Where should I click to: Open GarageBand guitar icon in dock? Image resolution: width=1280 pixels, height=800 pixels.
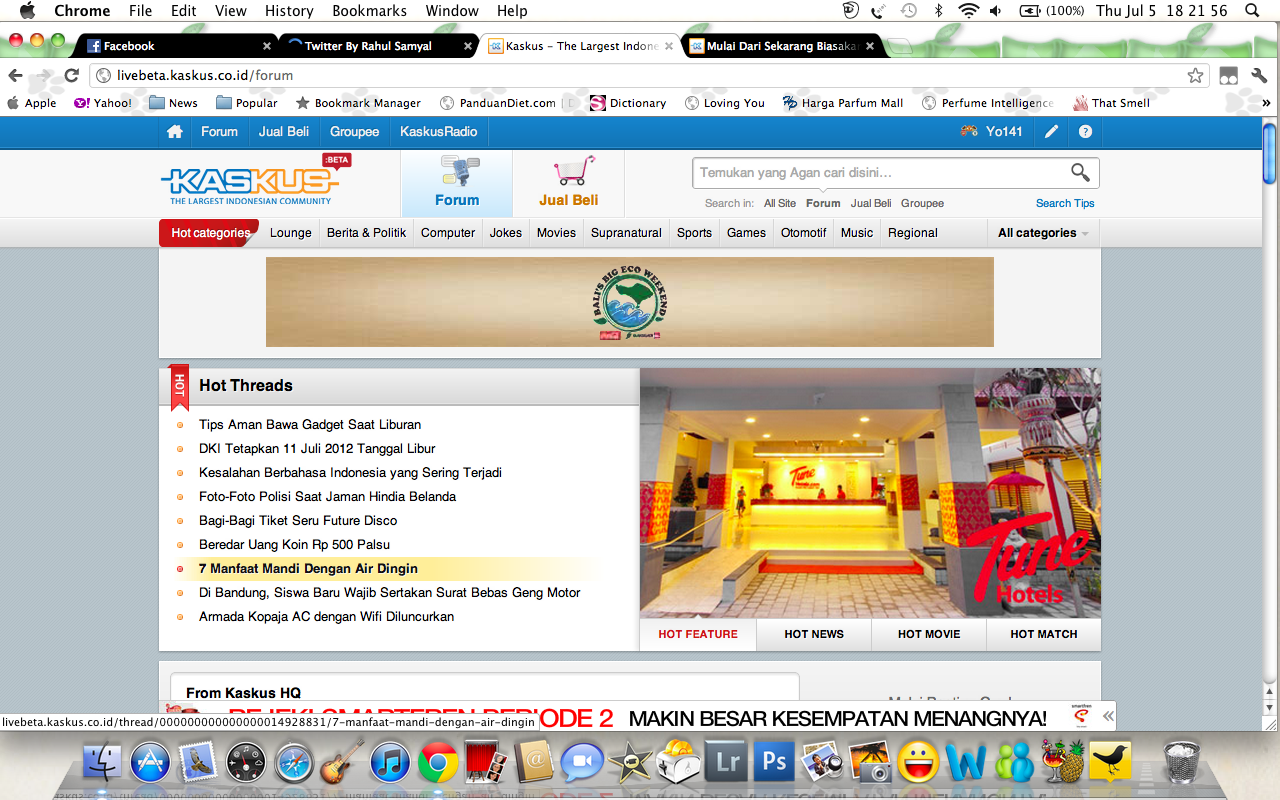(x=343, y=762)
